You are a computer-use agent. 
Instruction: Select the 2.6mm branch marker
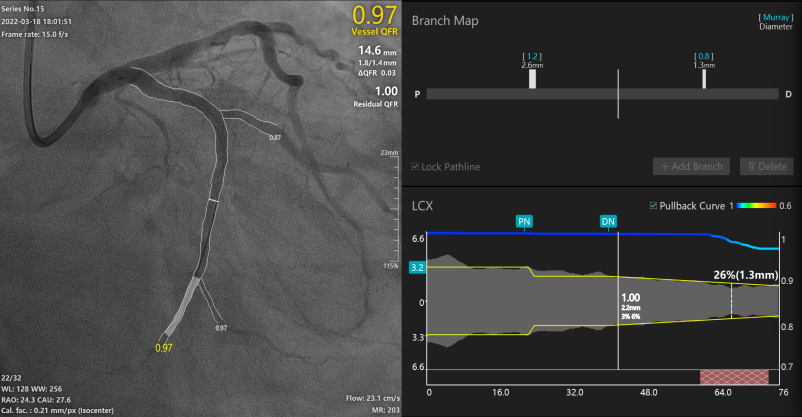click(532, 79)
